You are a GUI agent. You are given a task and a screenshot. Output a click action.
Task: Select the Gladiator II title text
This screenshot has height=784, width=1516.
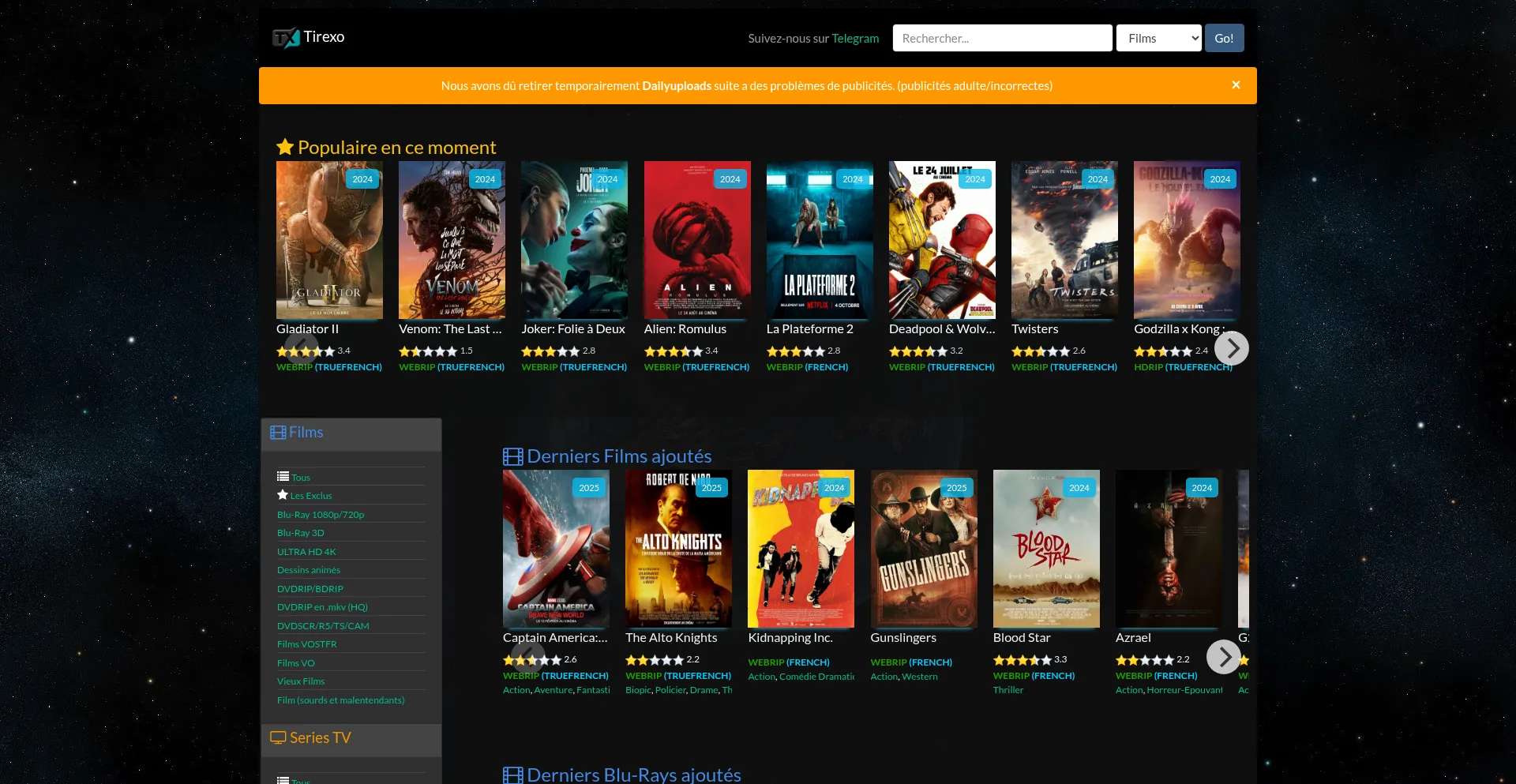click(x=307, y=329)
